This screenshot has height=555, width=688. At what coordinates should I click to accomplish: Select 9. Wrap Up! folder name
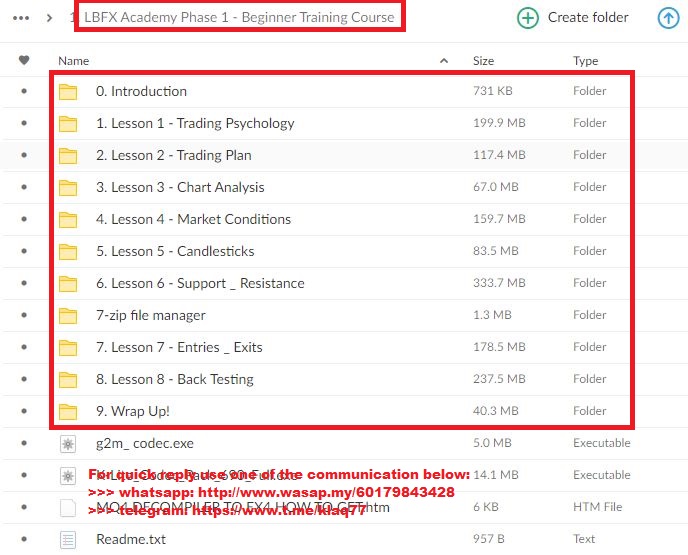coord(133,412)
